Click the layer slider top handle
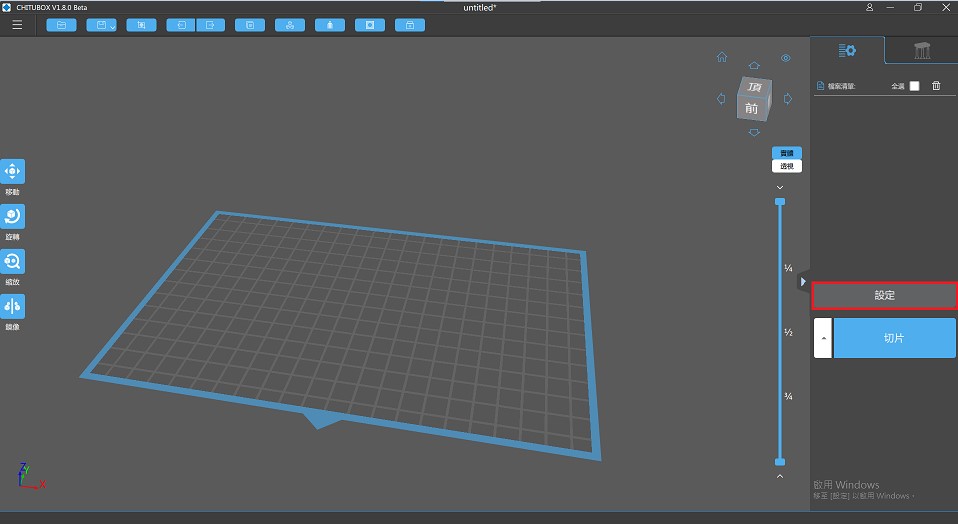This screenshot has width=958, height=524. (780, 202)
